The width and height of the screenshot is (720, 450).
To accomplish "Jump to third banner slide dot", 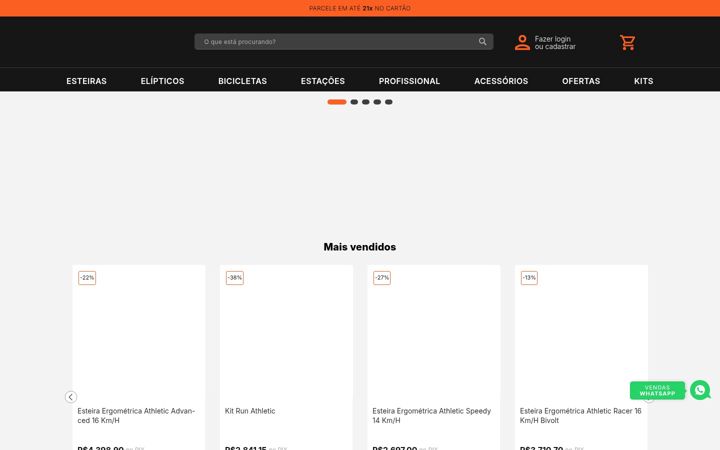I will [366, 102].
